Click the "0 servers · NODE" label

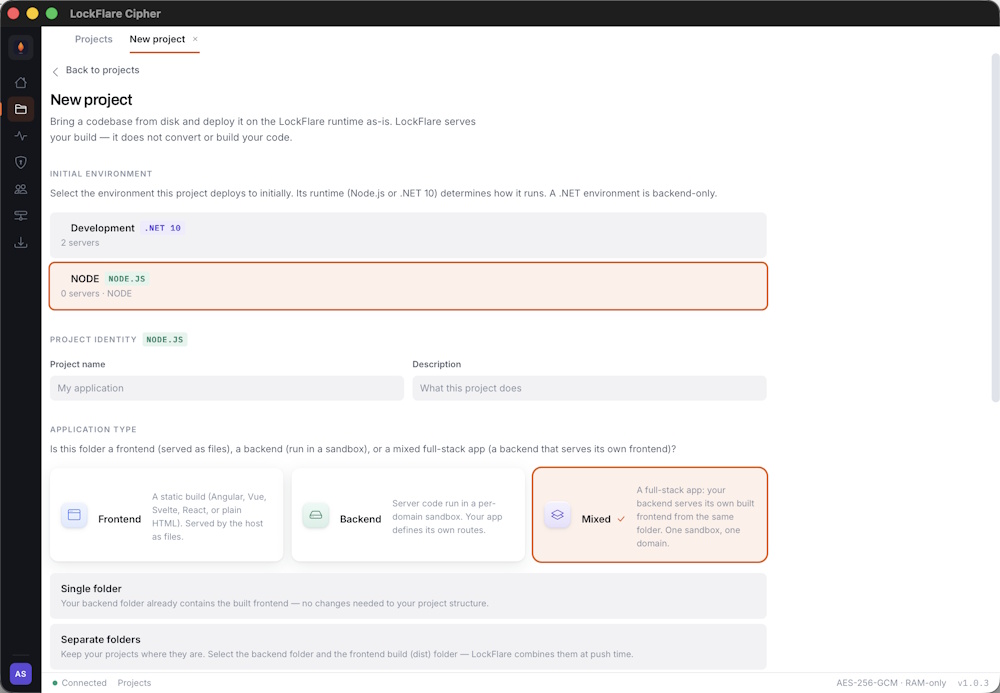click(x=96, y=293)
